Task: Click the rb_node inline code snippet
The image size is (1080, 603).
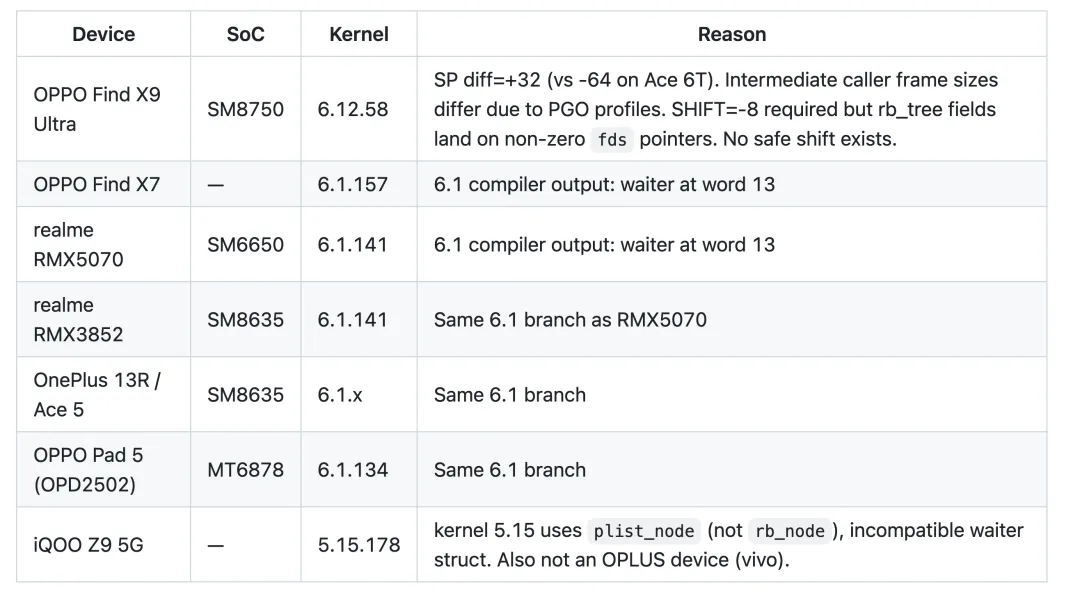Action: coord(789,531)
